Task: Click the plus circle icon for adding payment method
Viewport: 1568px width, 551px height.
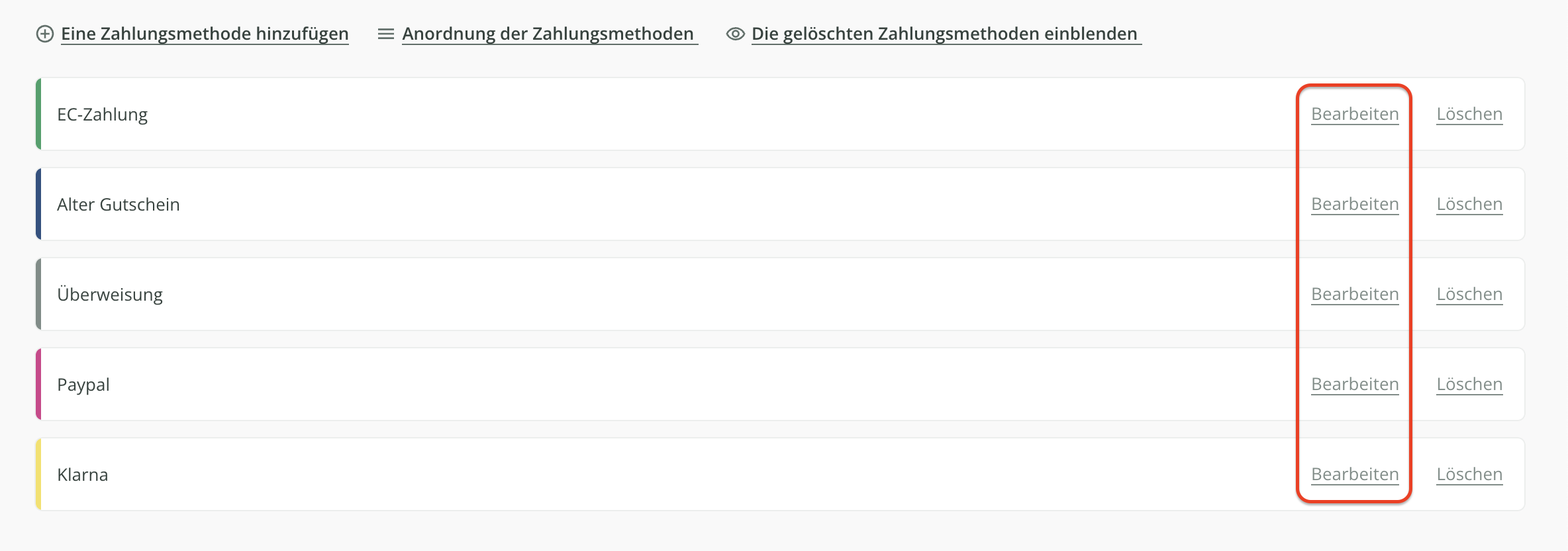Action: (x=44, y=34)
